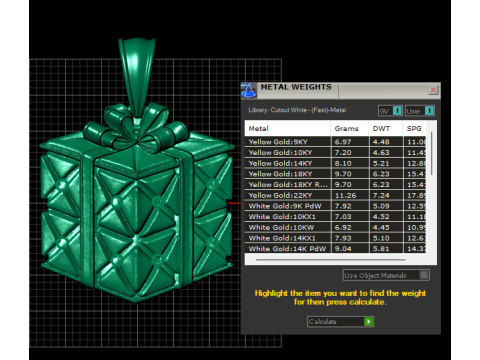Select the White Gold:9K PdW row
Screen dimensions: 480x360
point(335,206)
